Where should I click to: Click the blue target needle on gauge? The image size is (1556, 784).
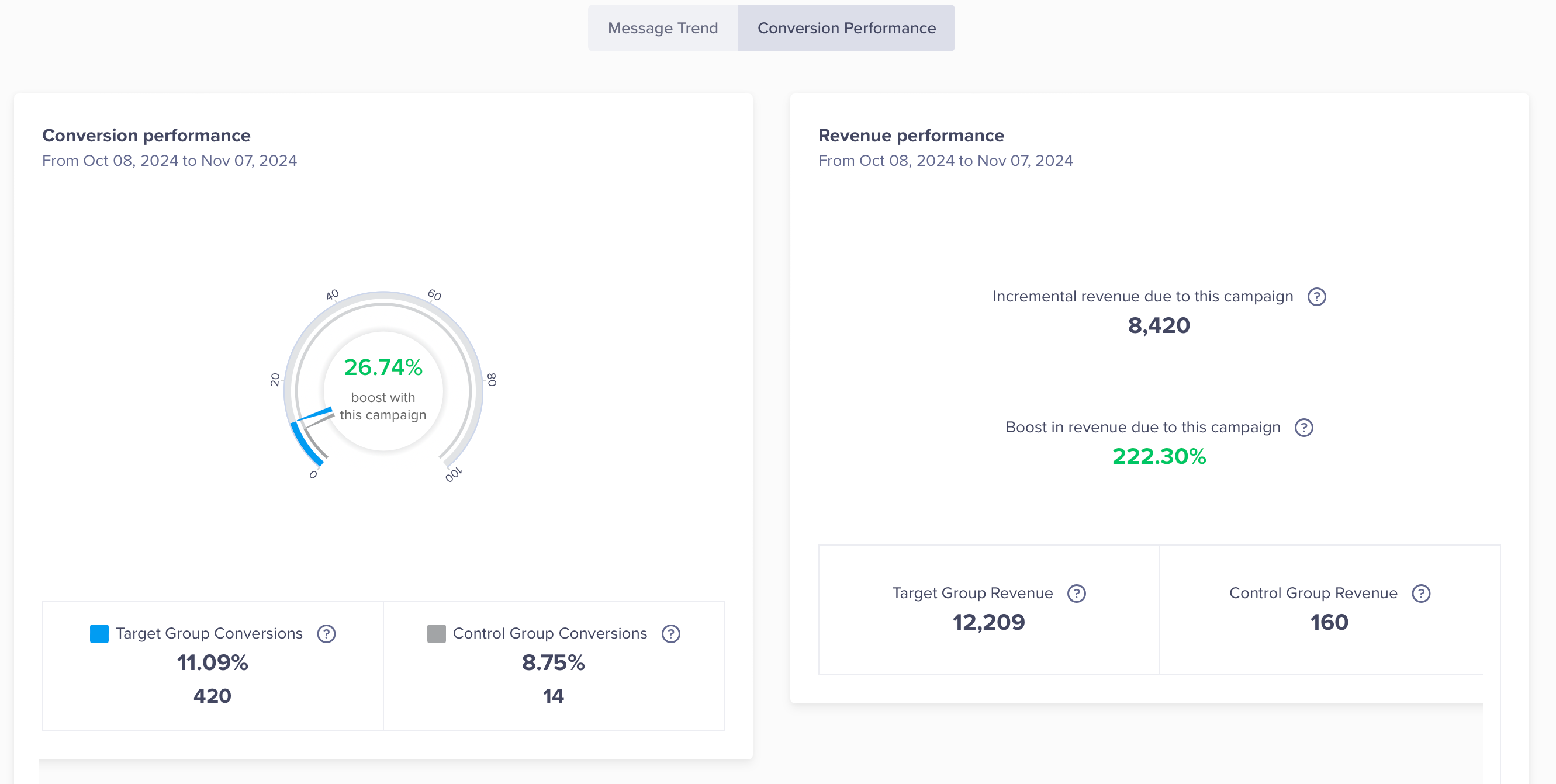(314, 415)
